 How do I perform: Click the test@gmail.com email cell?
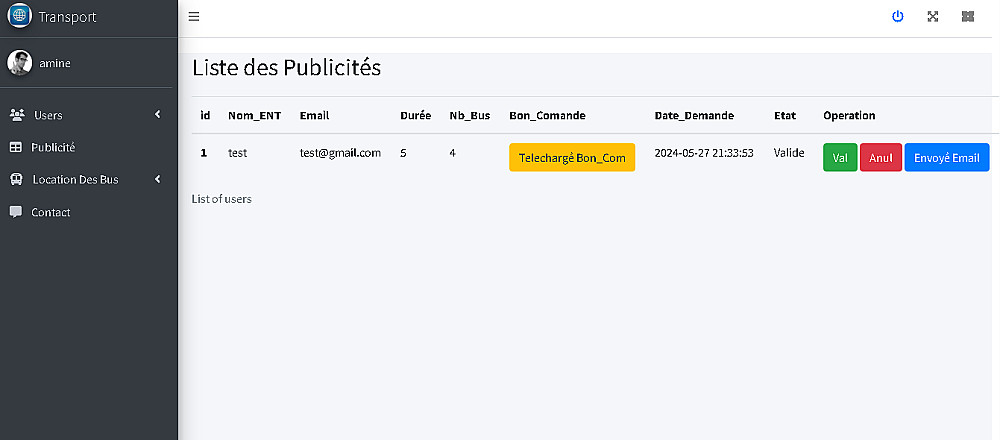pos(340,153)
